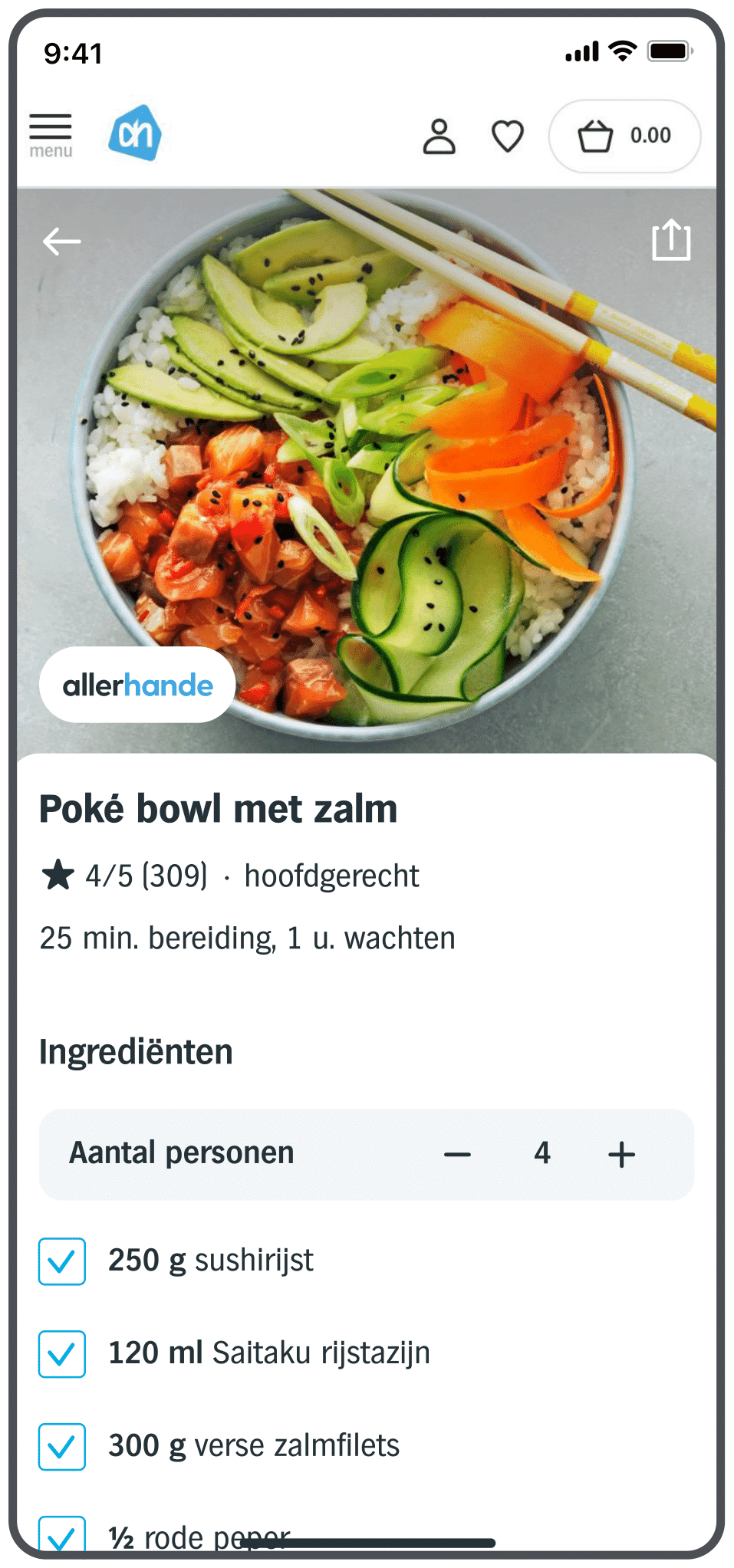Tap the allerhande badge
Viewport: 734px width, 1568px height.
[x=137, y=685]
